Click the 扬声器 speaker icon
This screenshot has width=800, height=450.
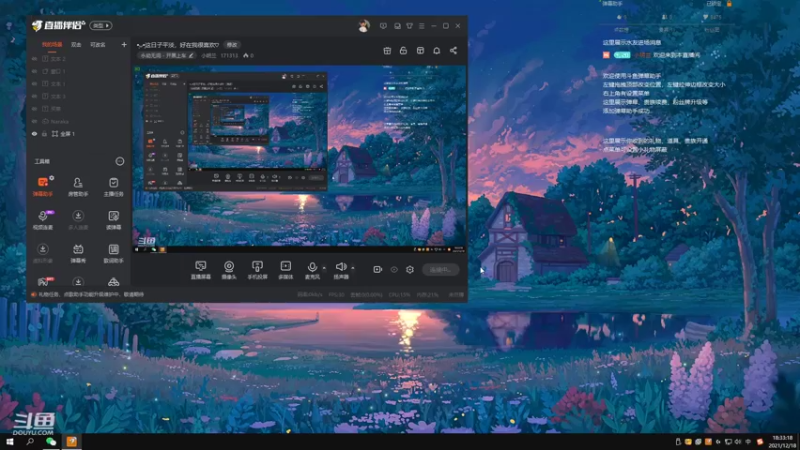click(x=341, y=269)
